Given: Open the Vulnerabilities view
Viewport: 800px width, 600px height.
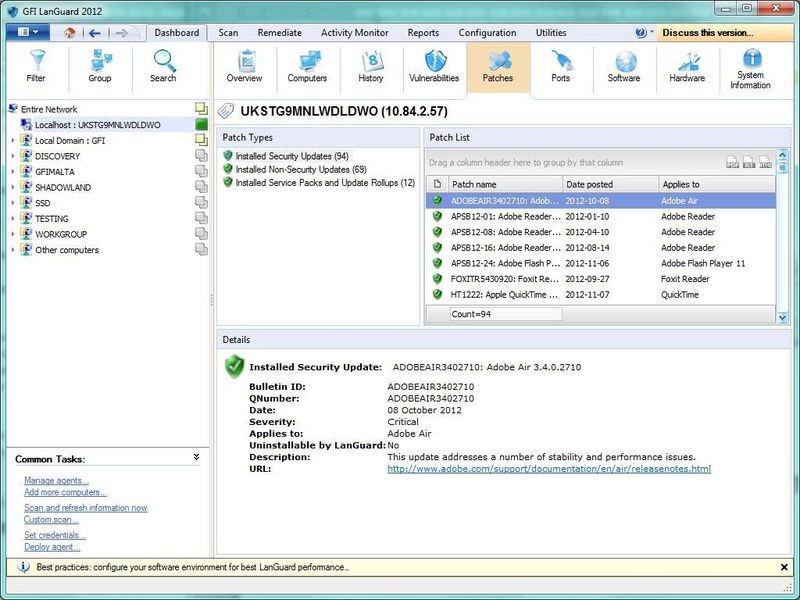Looking at the screenshot, I should 434,66.
